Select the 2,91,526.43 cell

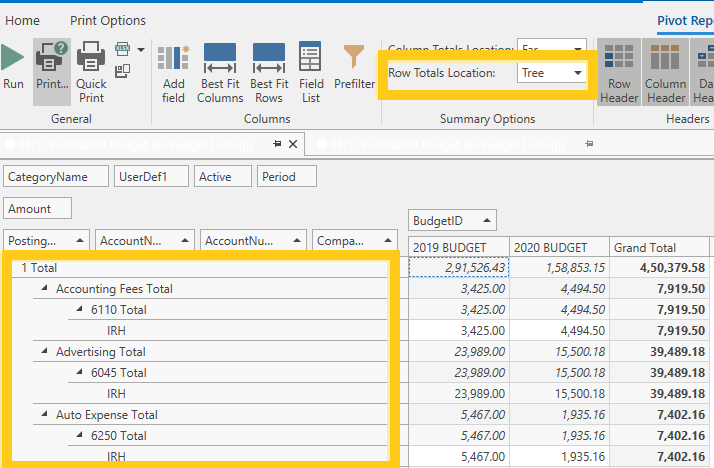click(459, 268)
